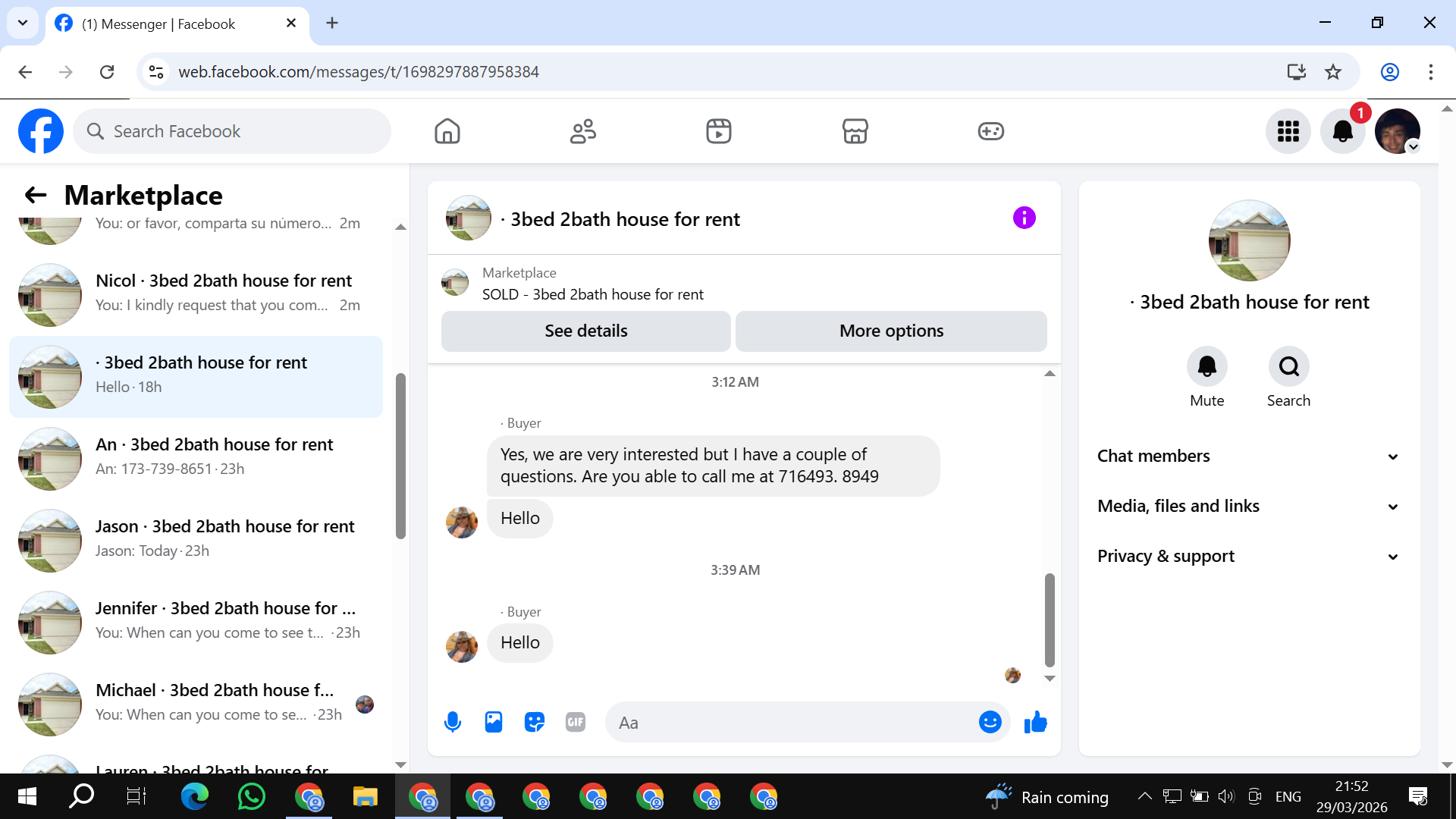
Task: Click buyer avatar beside last Hello
Action: click(x=461, y=647)
